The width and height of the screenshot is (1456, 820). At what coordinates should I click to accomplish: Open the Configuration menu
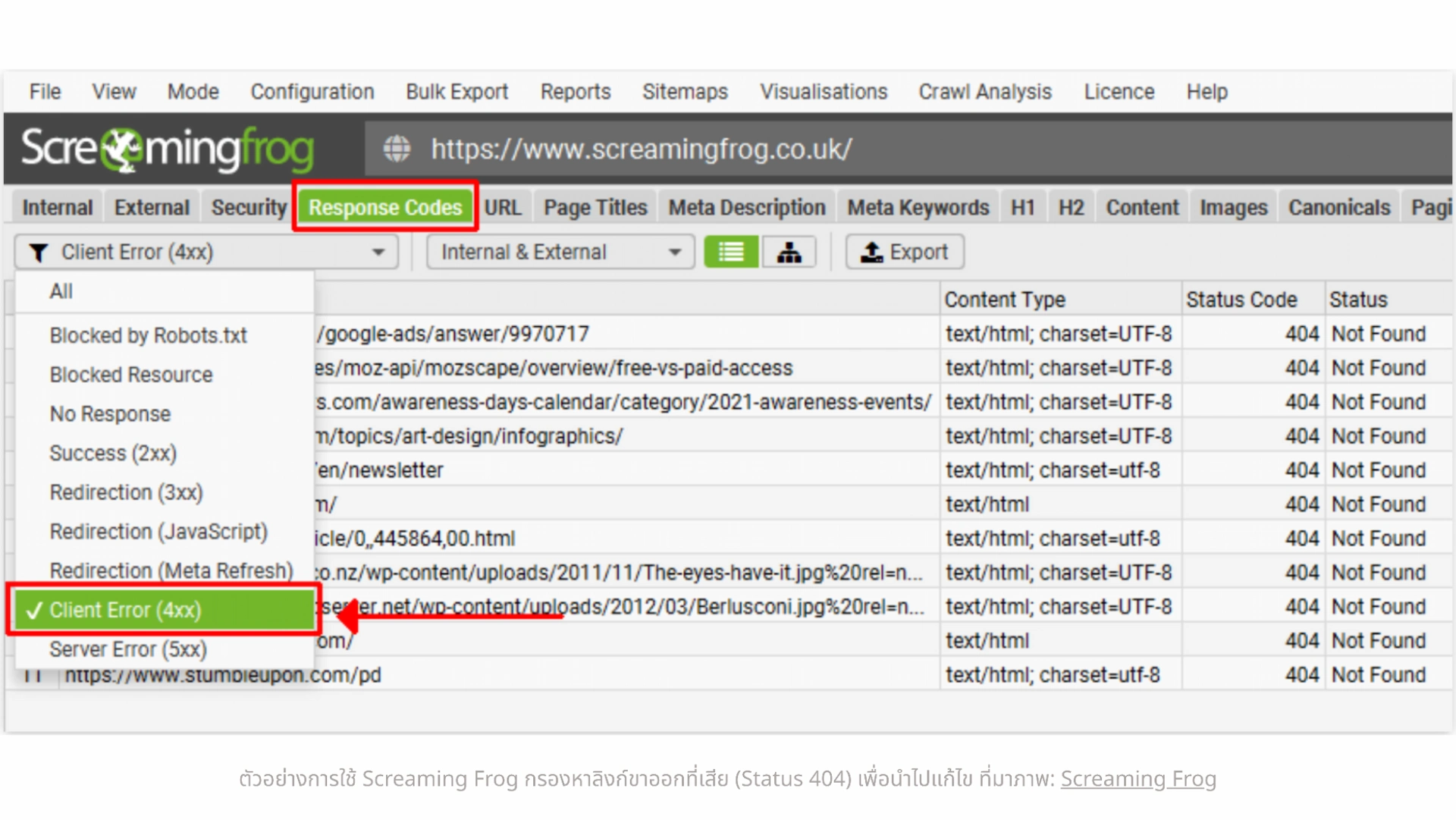click(312, 92)
